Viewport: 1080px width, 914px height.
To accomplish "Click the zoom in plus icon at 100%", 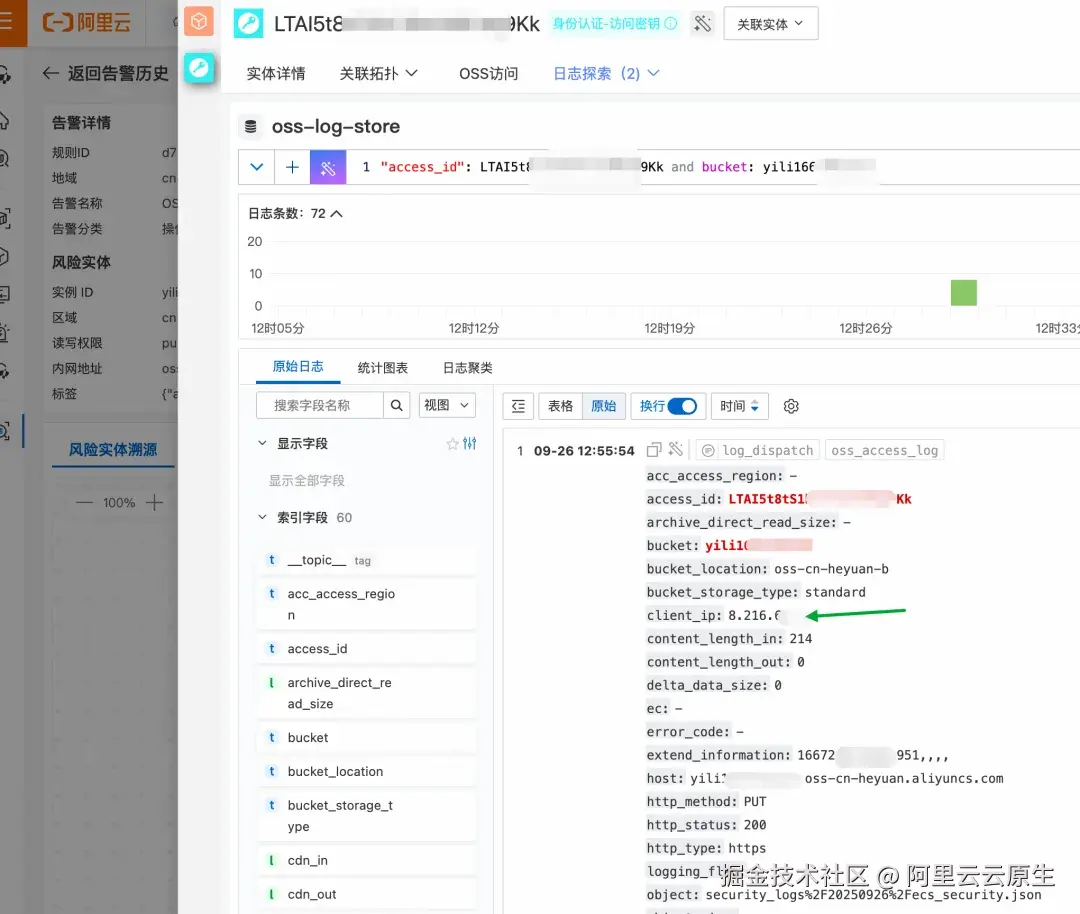I will pyautogui.click(x=154, y=503).
